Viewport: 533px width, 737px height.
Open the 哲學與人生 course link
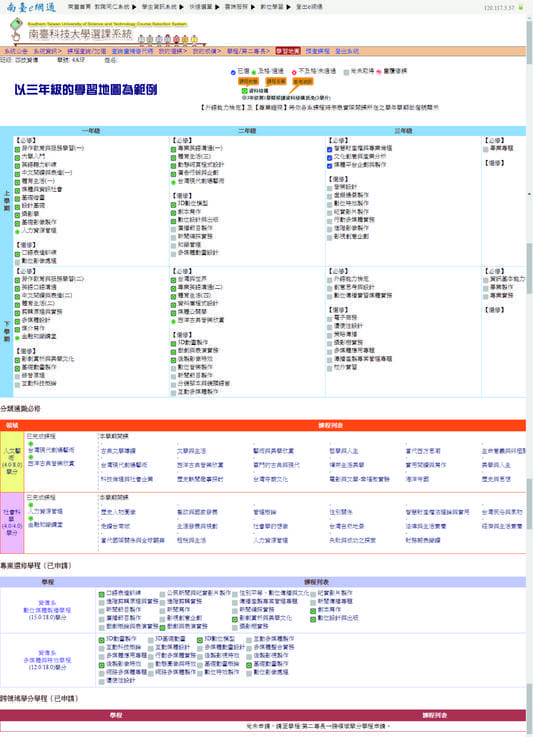(x=344, y=451)
